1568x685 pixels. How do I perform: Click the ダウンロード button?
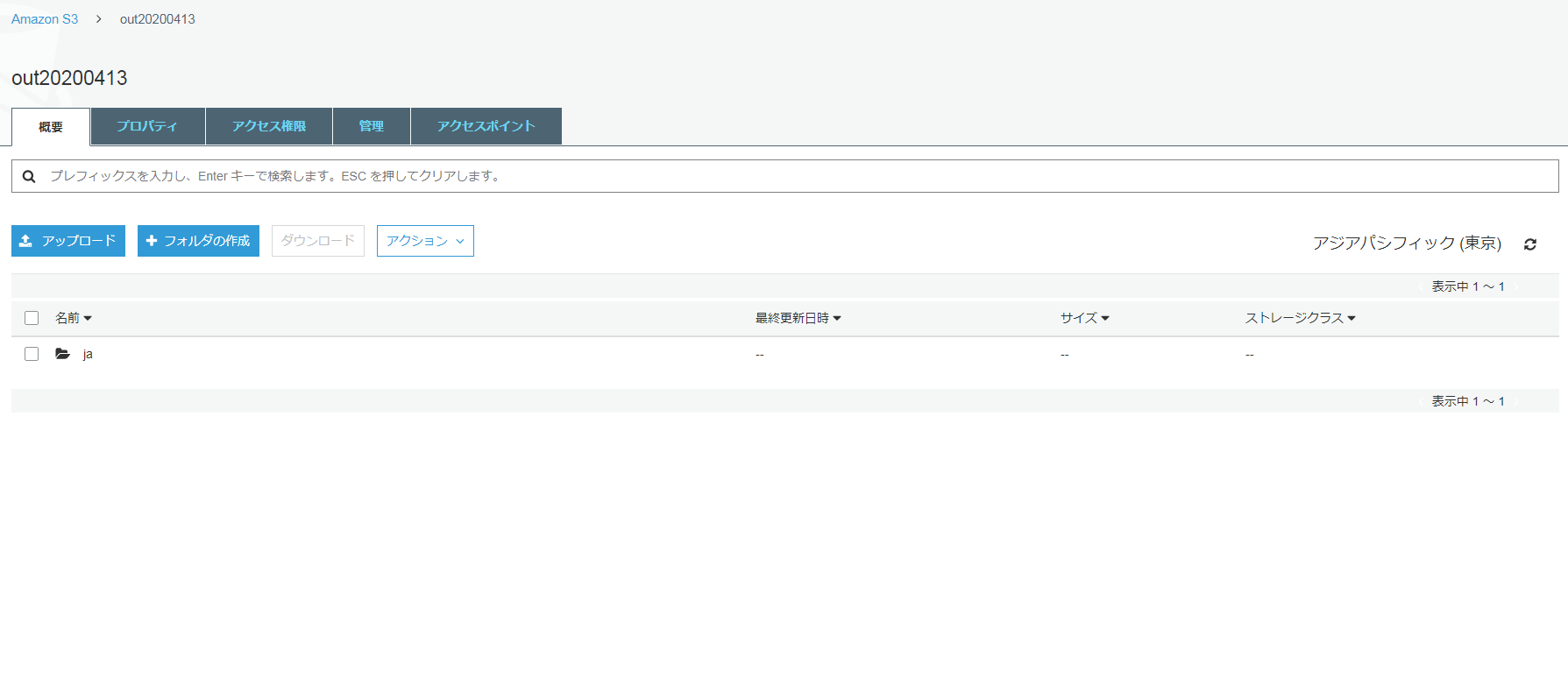click(318, 241)
